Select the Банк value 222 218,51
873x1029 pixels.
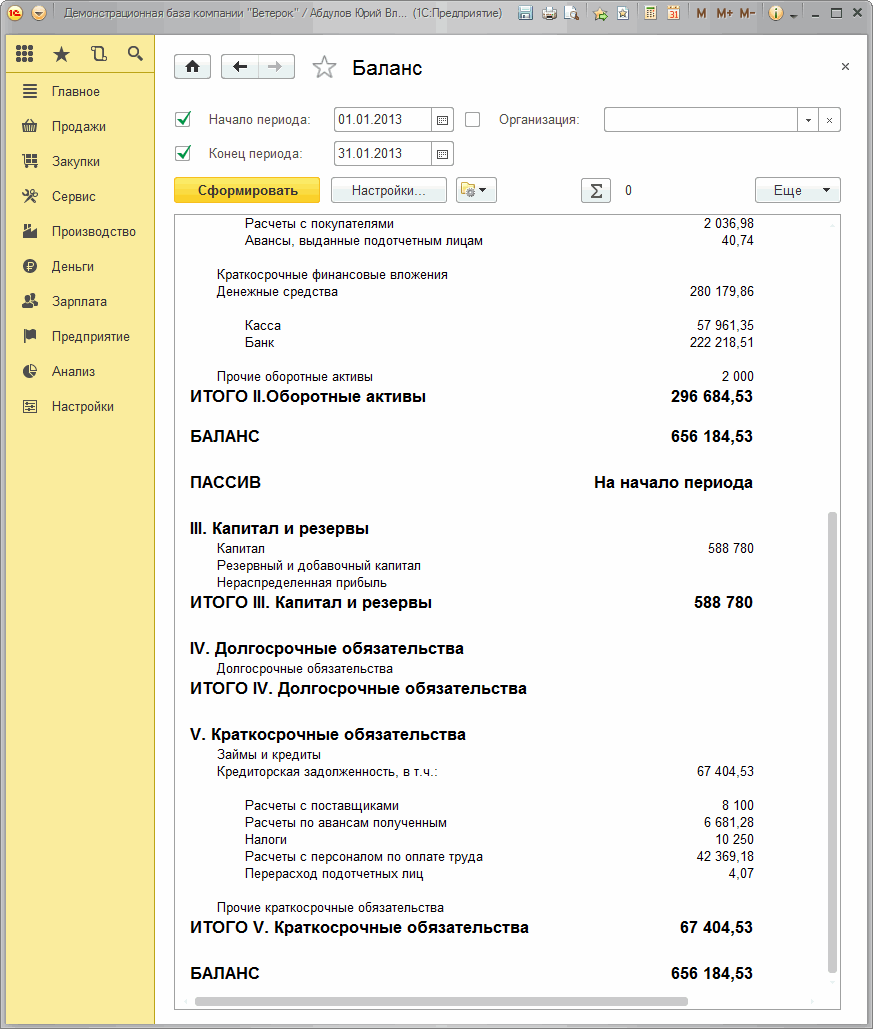[721, 343]
